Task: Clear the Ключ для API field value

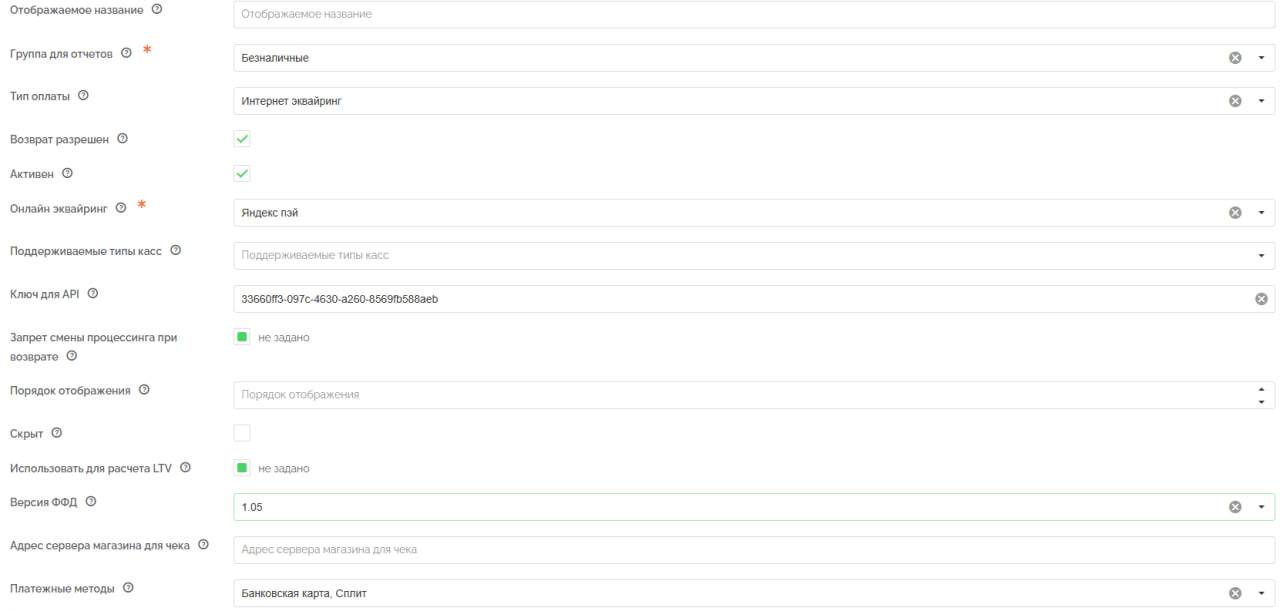Action: pos(1261,298)
